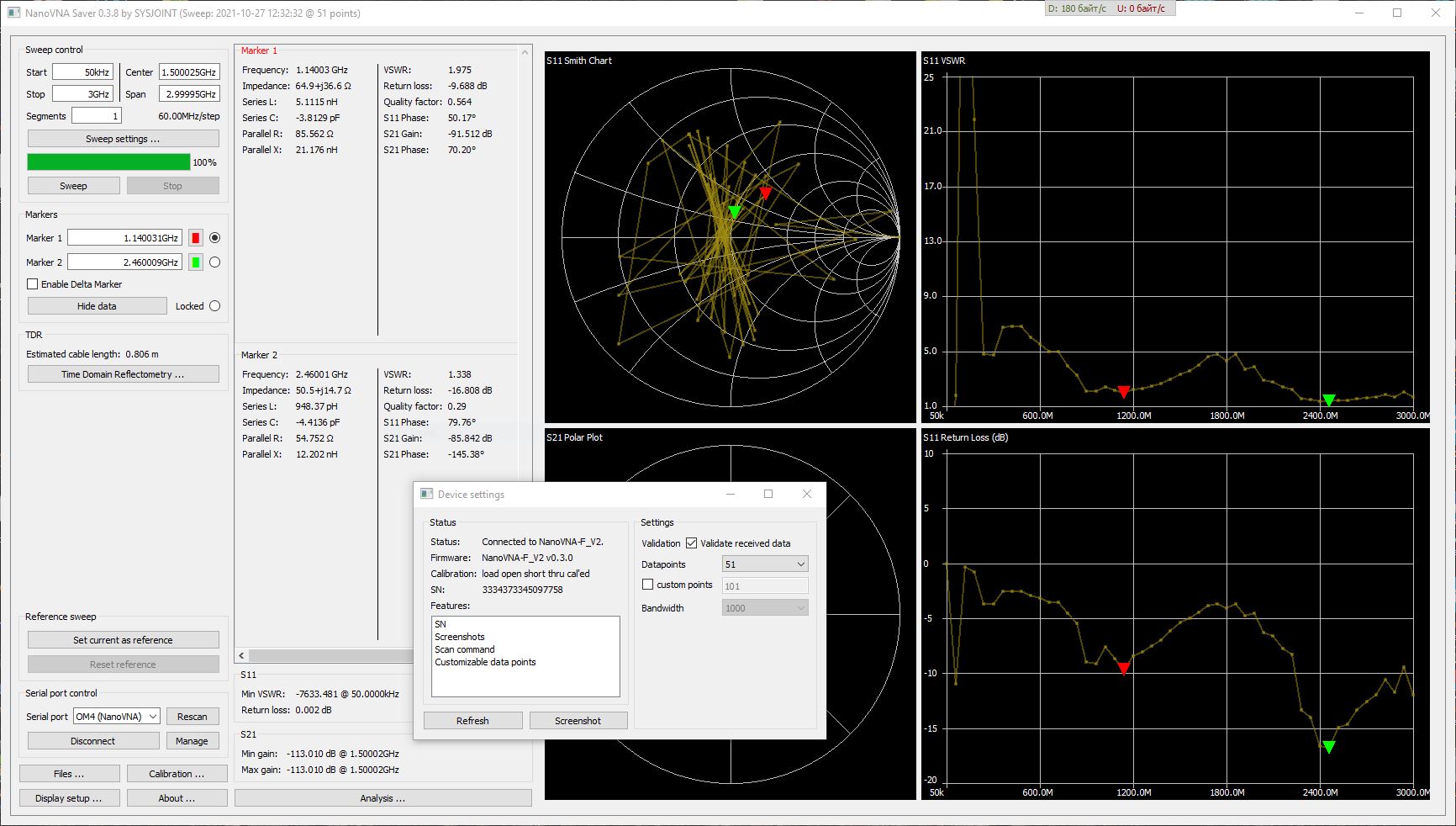Image resolution: width=1456 pixels, height=826 pixels.
Task: Click Set current as reference
Action: click(124, 640)
